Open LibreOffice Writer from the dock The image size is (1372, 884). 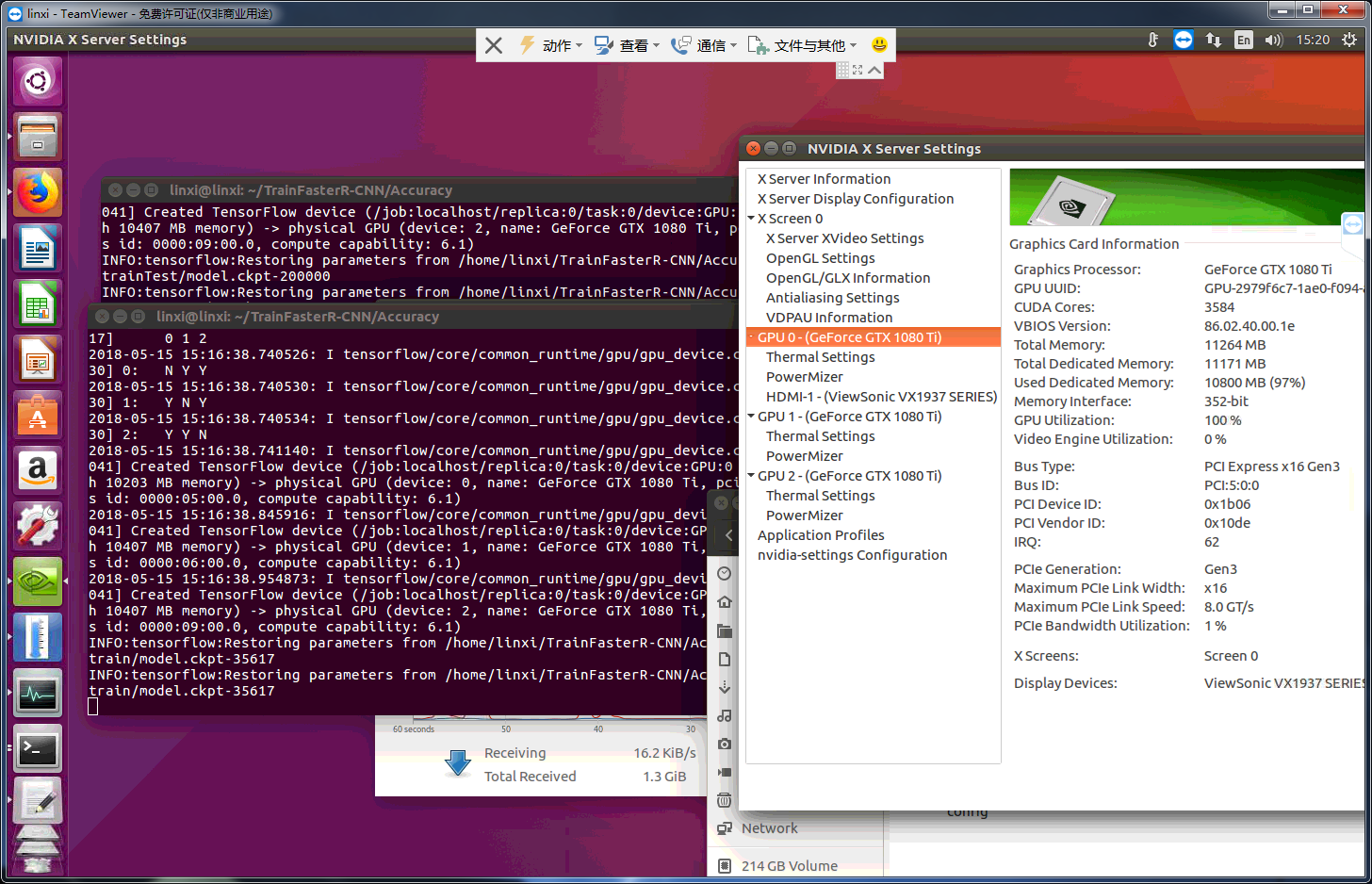pyautogui.click(x=38, y=248)
